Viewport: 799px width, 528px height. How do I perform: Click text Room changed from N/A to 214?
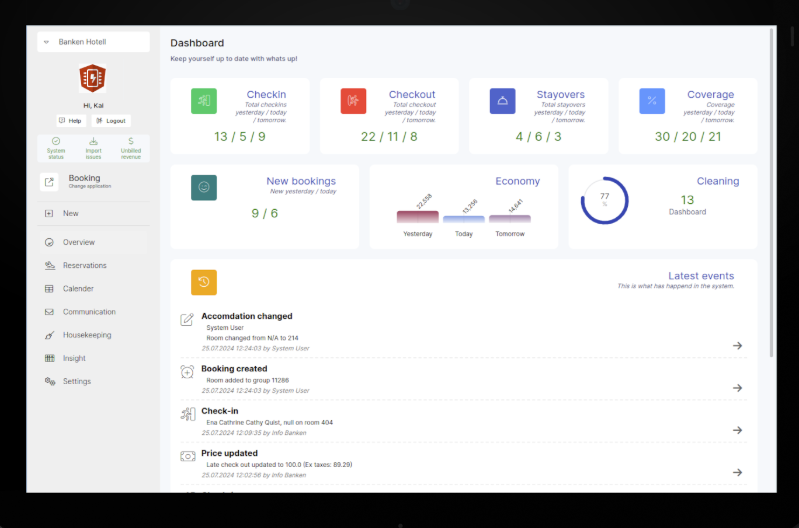click(x=252, y=338)
